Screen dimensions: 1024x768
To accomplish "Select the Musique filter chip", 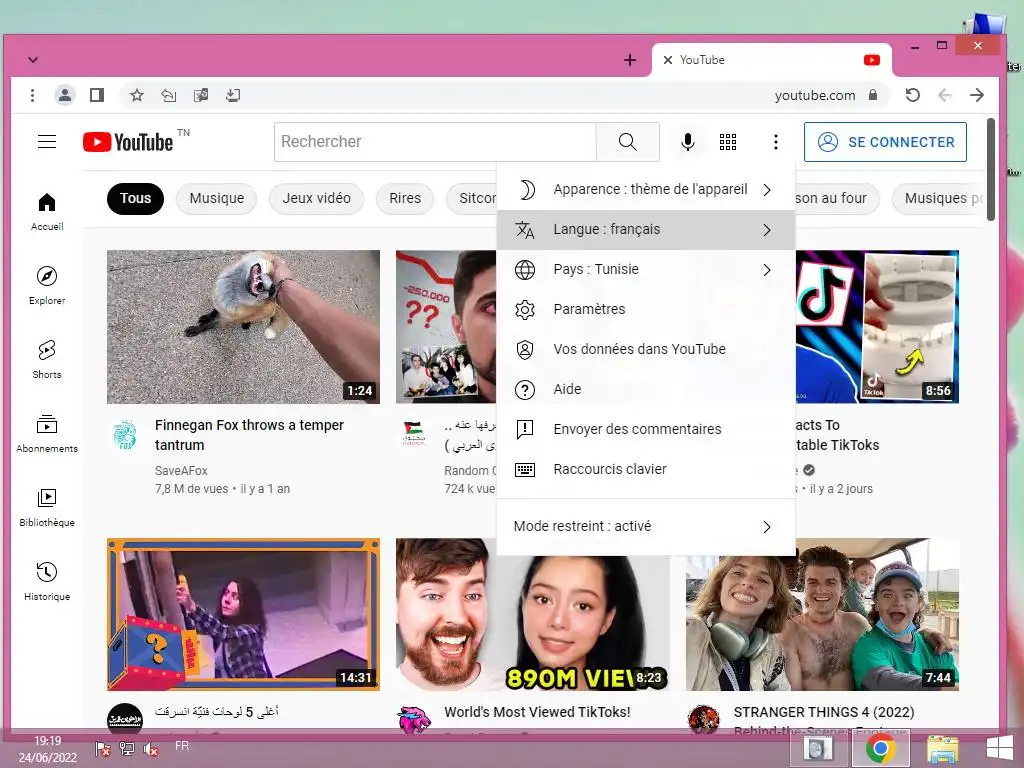I will [x=217, y=199].
